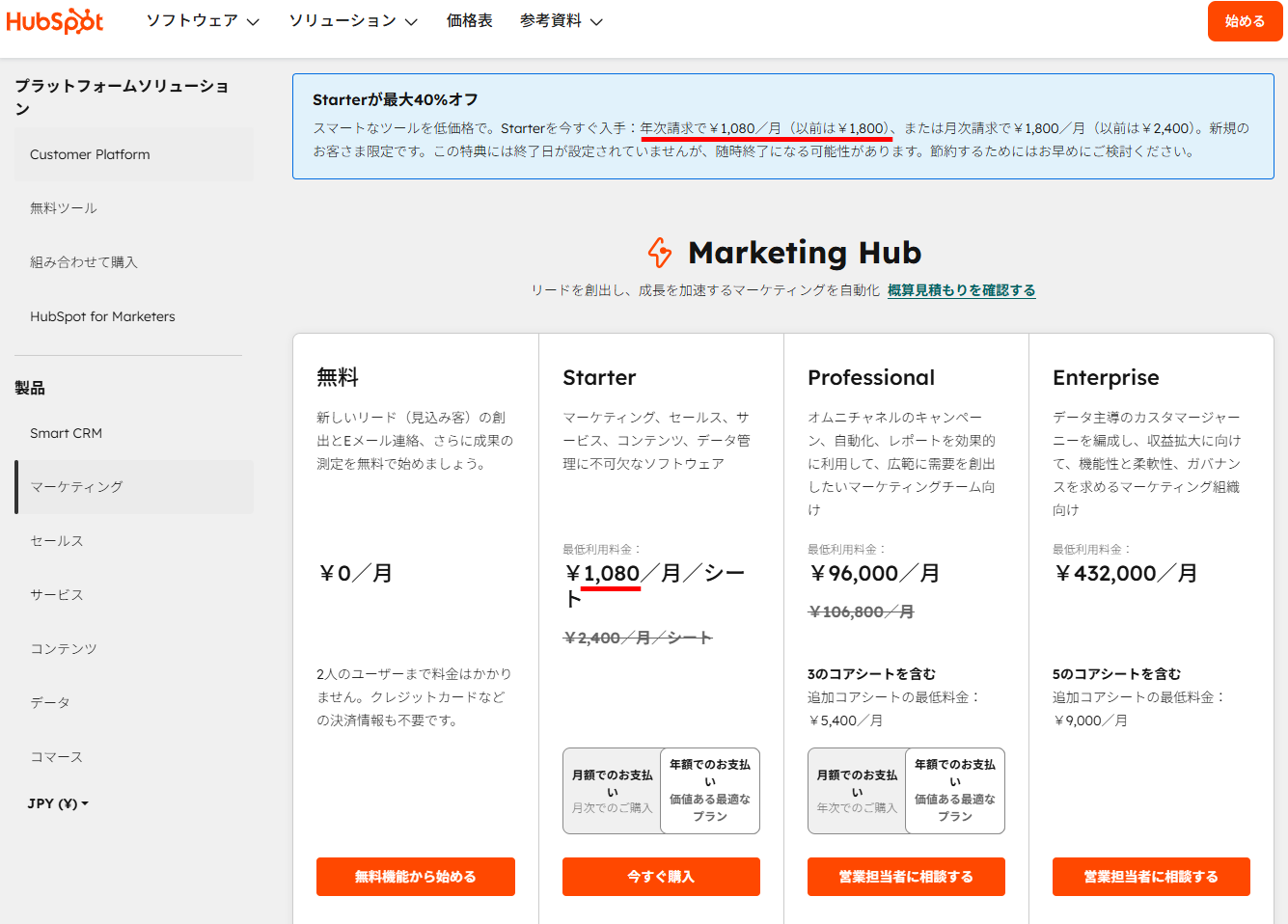Image resolution: width=1288 pixels, height=924 pixels.
Task: Click the ¥0/月 price
Action: point(355,574)
